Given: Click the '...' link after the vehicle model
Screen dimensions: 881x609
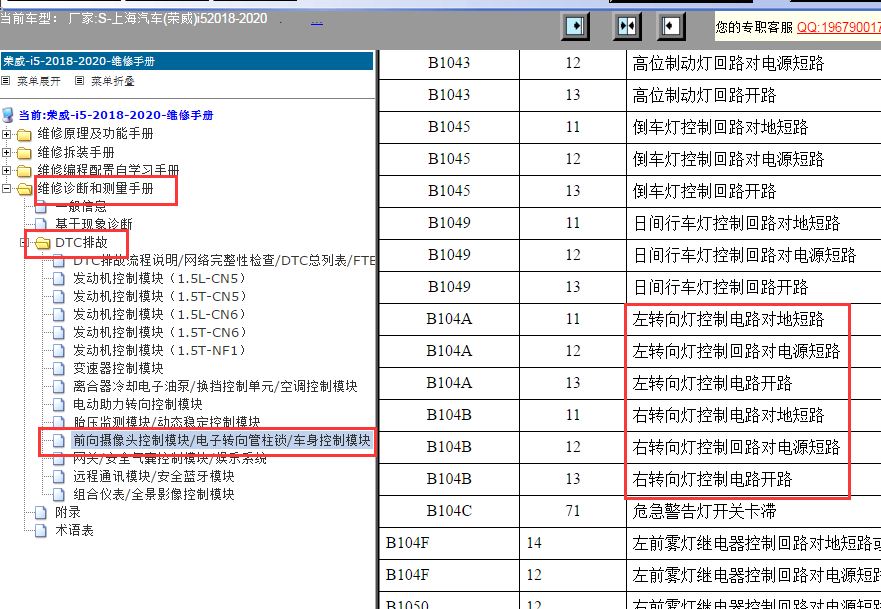Looking at the screenshot, I should [316, 21].
